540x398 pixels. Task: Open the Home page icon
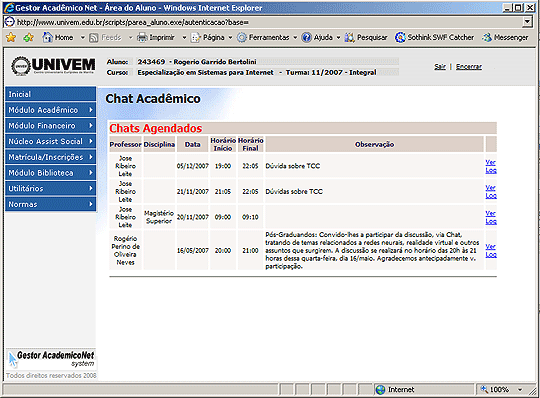(47, 37)
